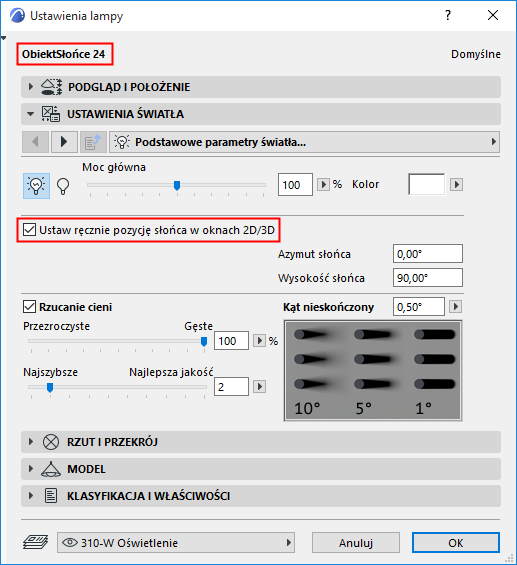Click the small black arrow at the dialog's left edge

[4, 38]
